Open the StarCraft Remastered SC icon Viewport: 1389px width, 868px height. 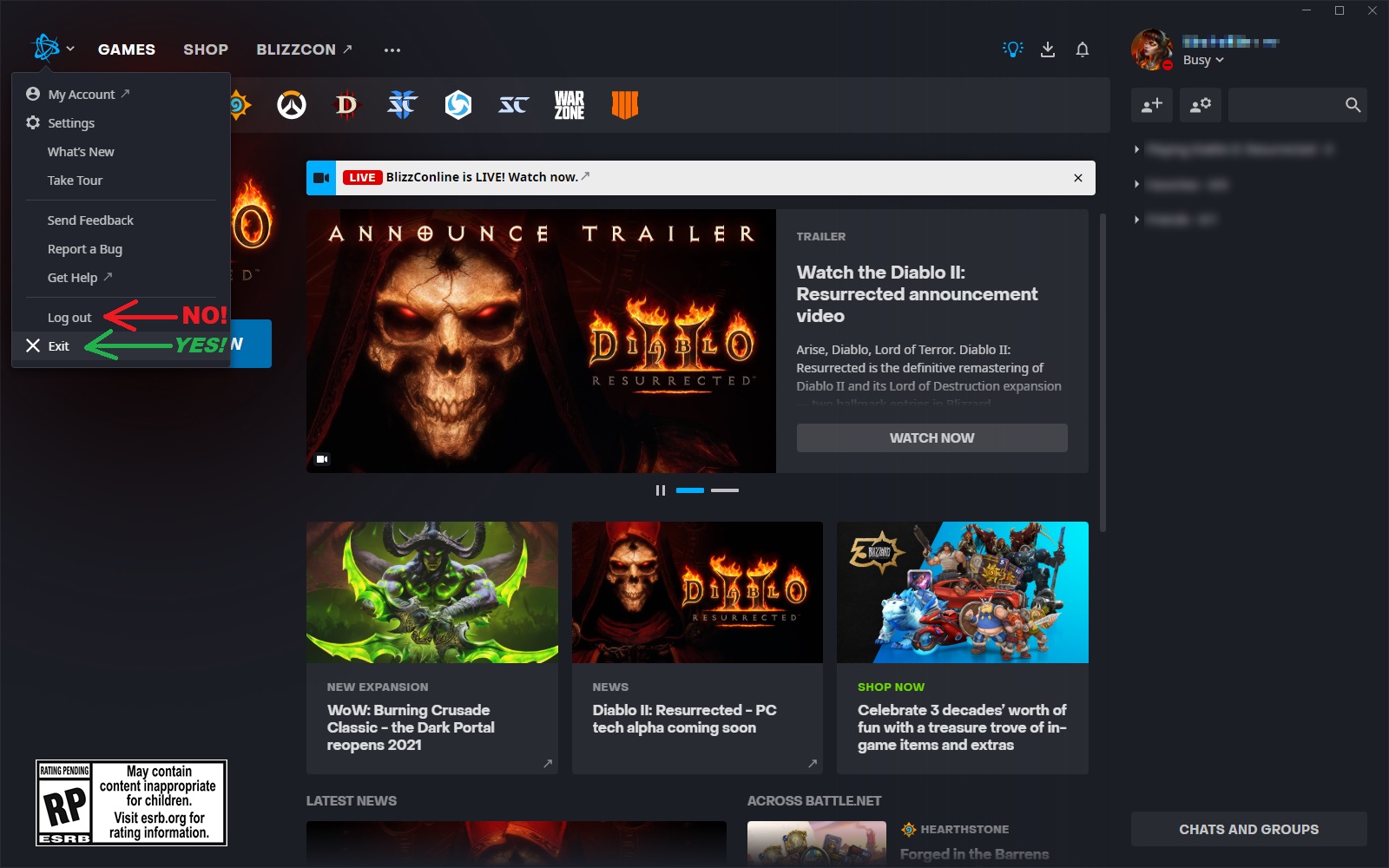[x=513, y=105]
